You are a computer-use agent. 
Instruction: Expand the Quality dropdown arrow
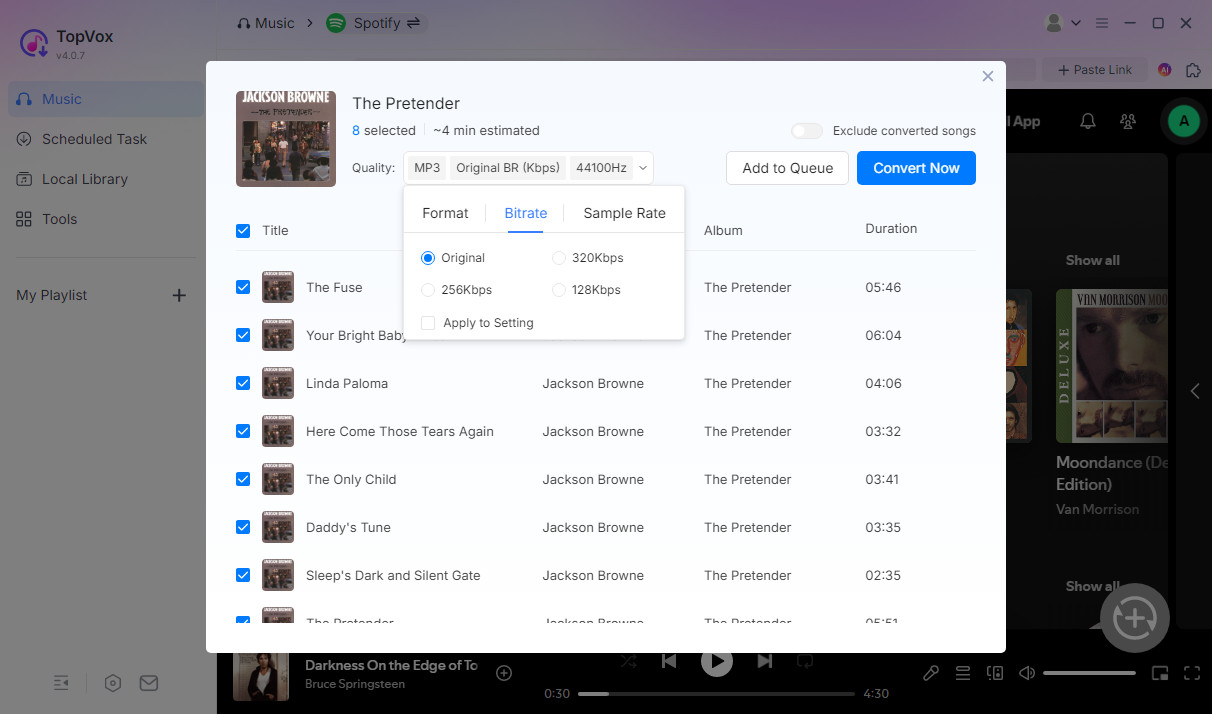pos(643,168)
